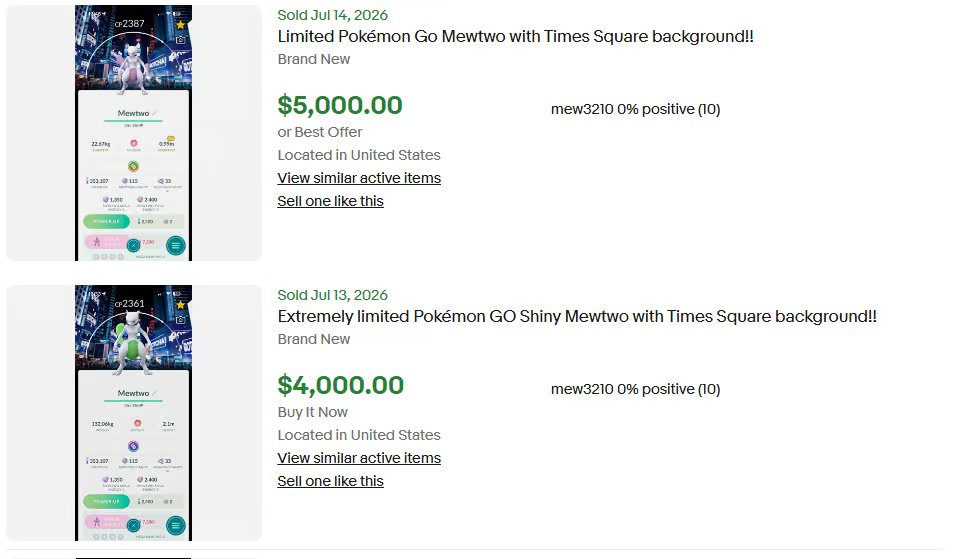Click Sell one like this under $5,000 listing

coord(331,201)
